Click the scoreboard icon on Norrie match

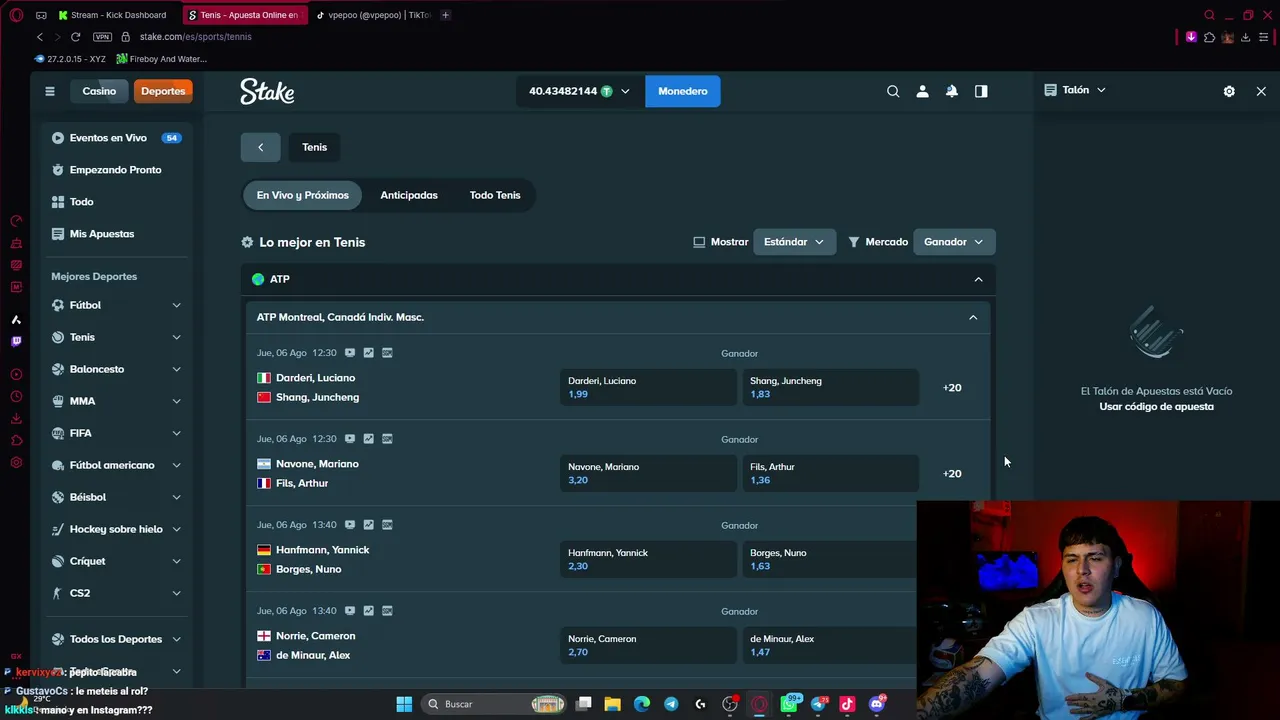click(387, 611)
